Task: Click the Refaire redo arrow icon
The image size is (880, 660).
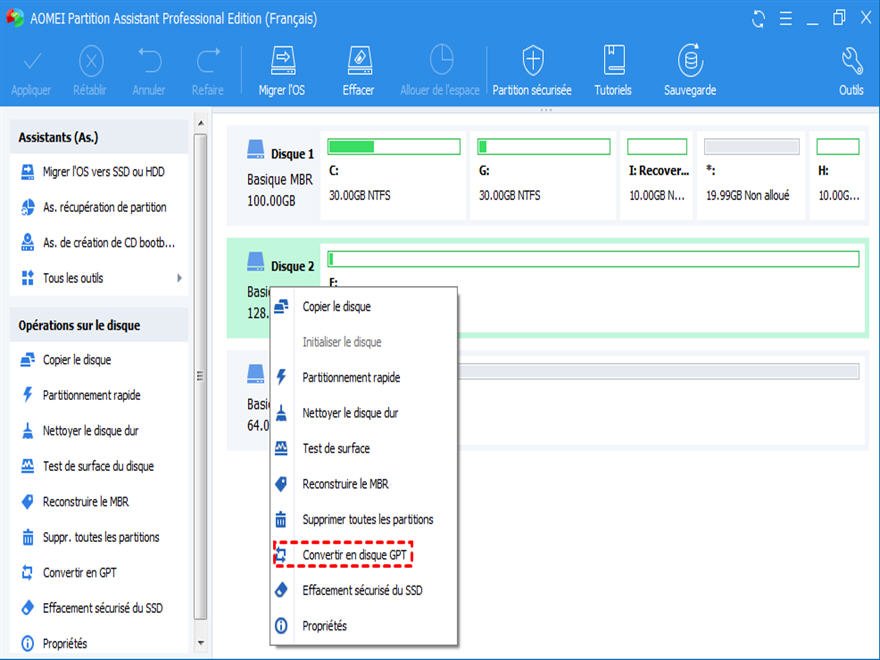Action: pos(208,61)
